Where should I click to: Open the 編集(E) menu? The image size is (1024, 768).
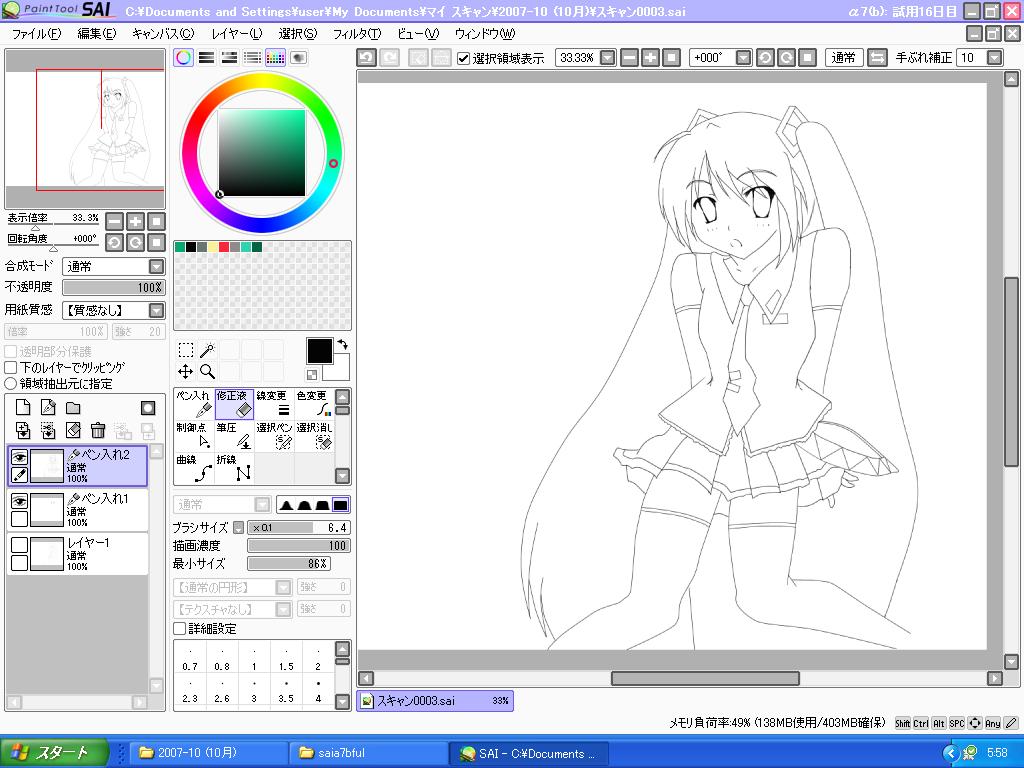97,33
